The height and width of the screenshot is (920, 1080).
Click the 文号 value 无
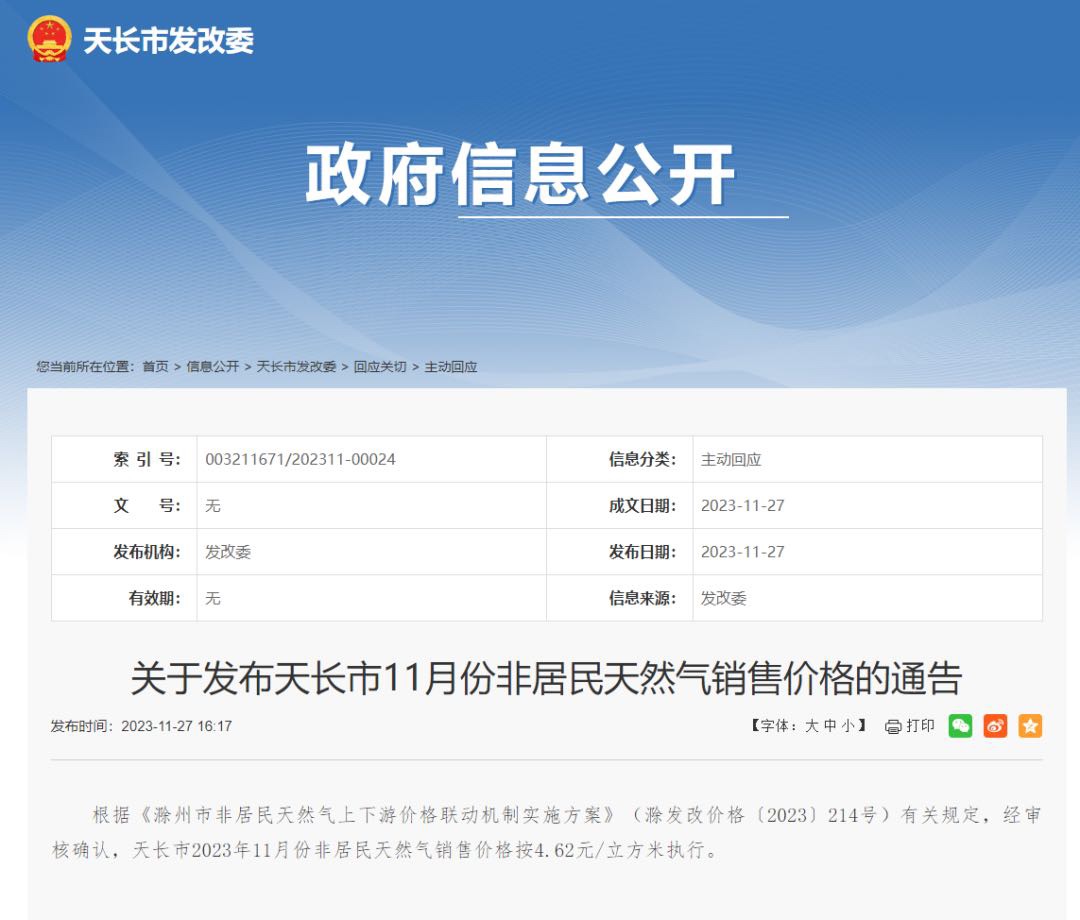(213, 505)
